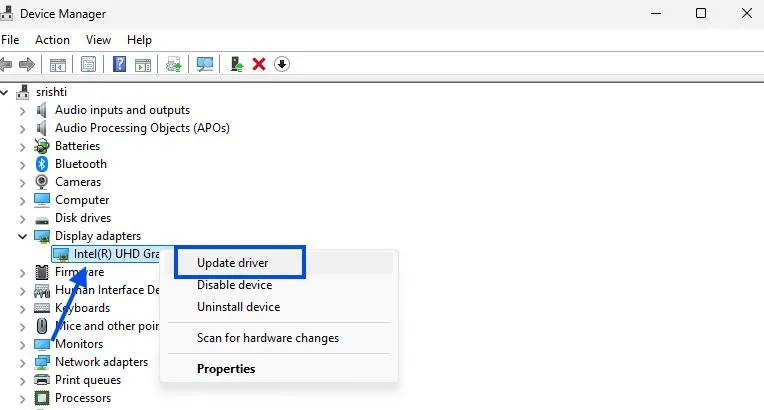Select the Cameras label

(78, 182)
